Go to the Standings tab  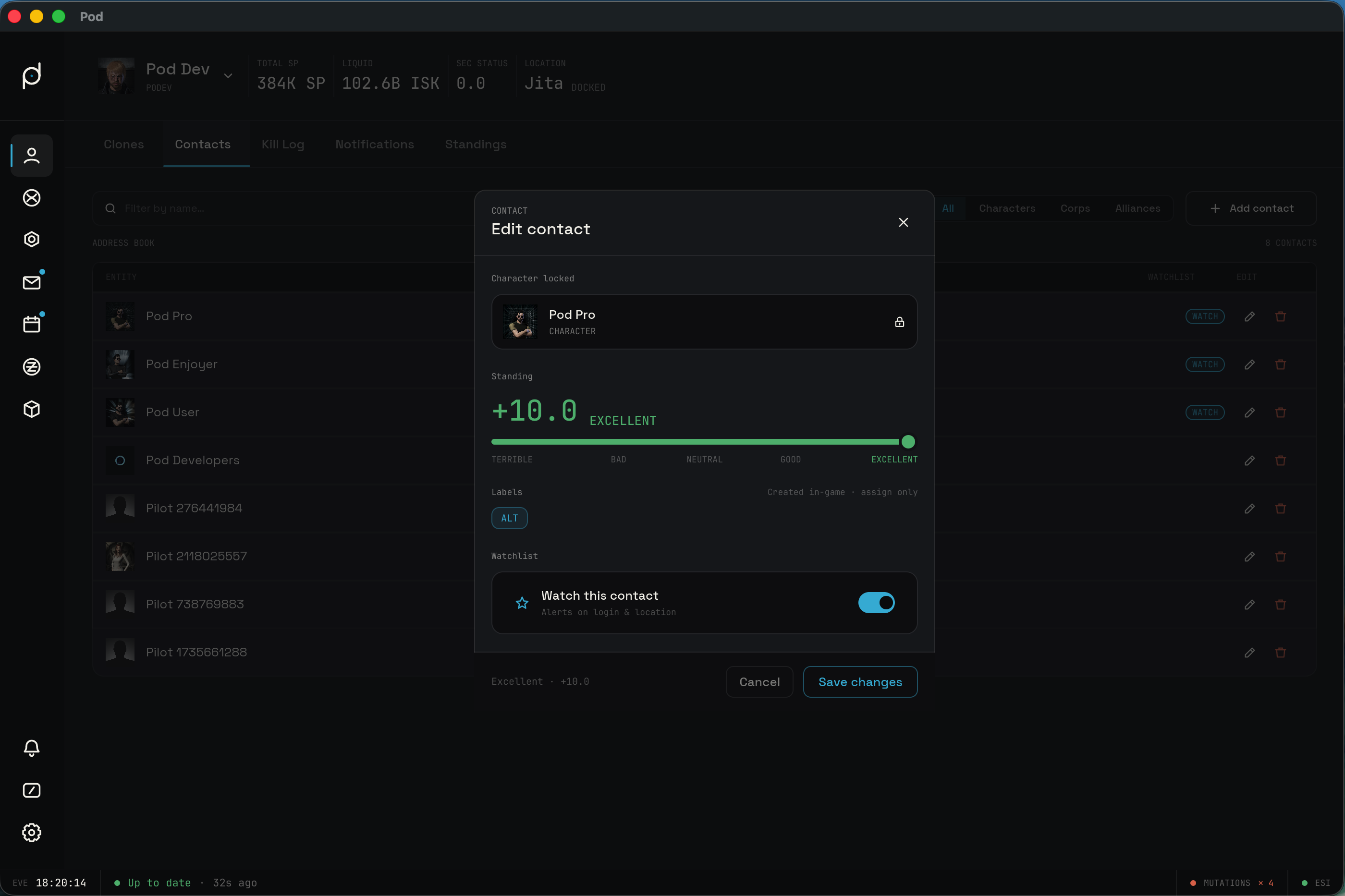(476, 145)
